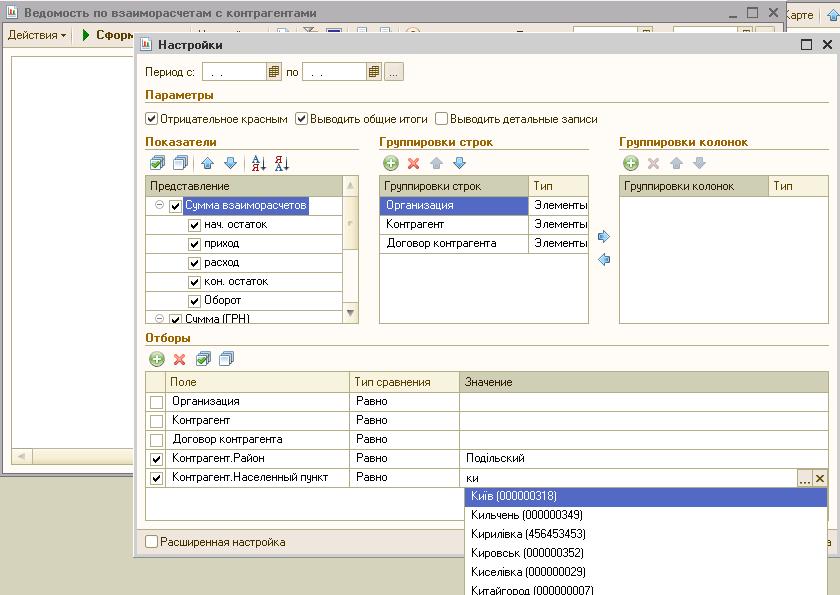Viewport: 840px width, 595px height.
Task: Click the move-up arrow under Группировки колонок
Action: pos(677,163)
